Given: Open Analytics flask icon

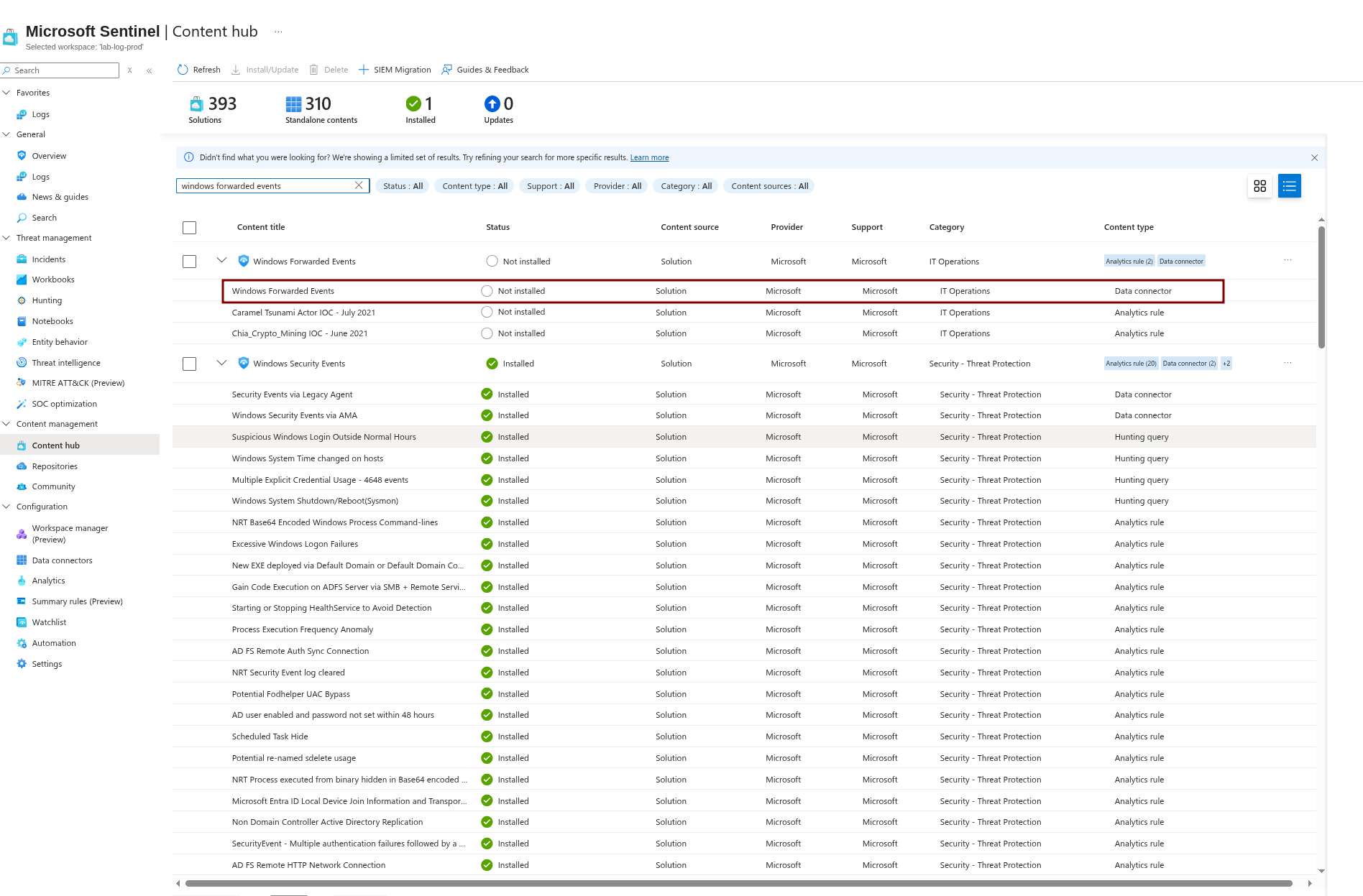Looking at the screenshot, I should [22, 581].
